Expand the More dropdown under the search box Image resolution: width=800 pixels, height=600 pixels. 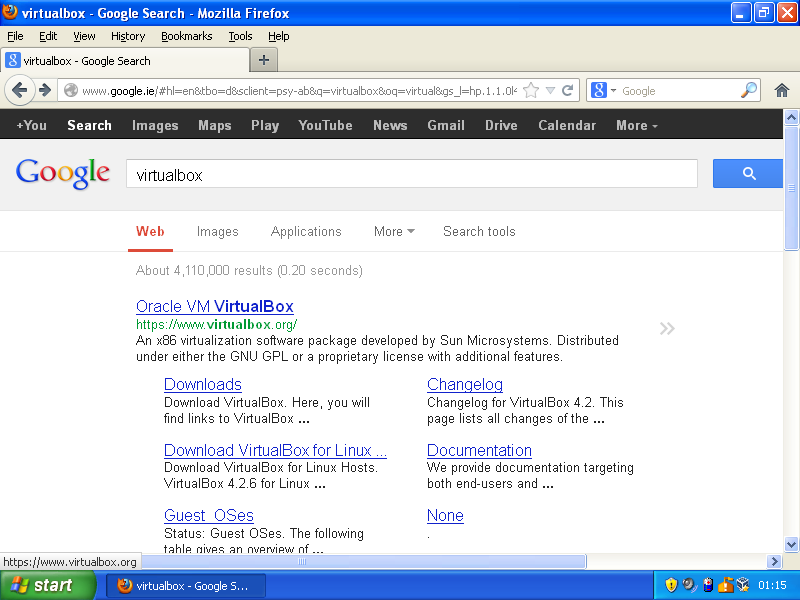394,232
